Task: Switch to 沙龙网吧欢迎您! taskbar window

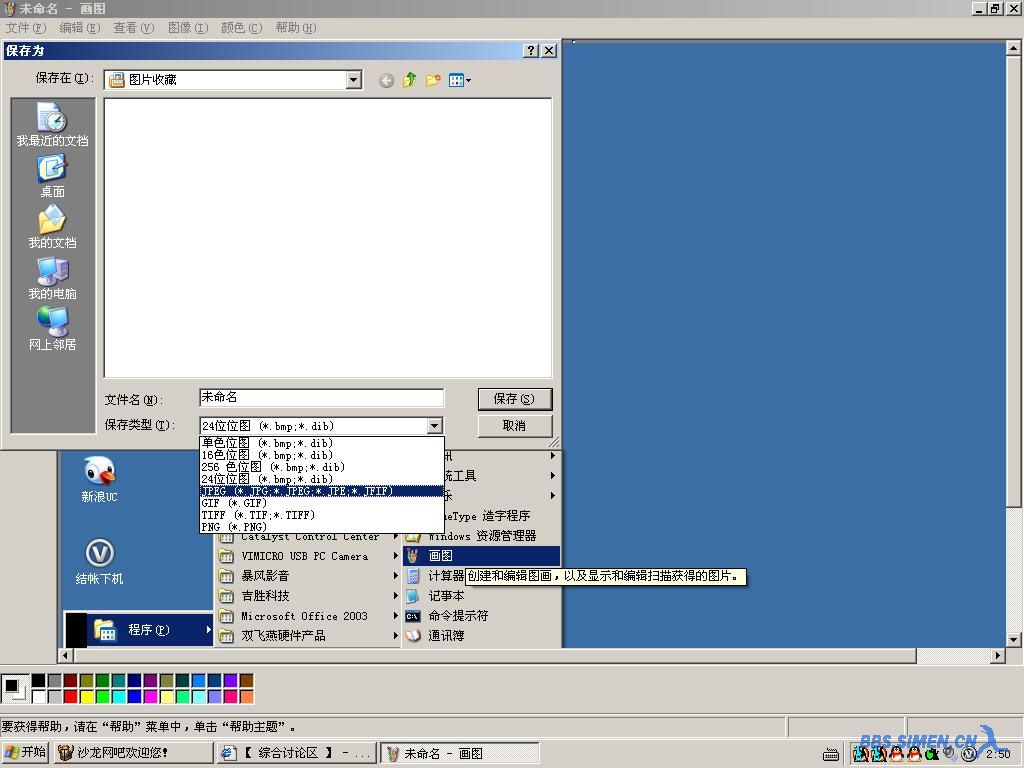Action: click(x=133, y=752)
